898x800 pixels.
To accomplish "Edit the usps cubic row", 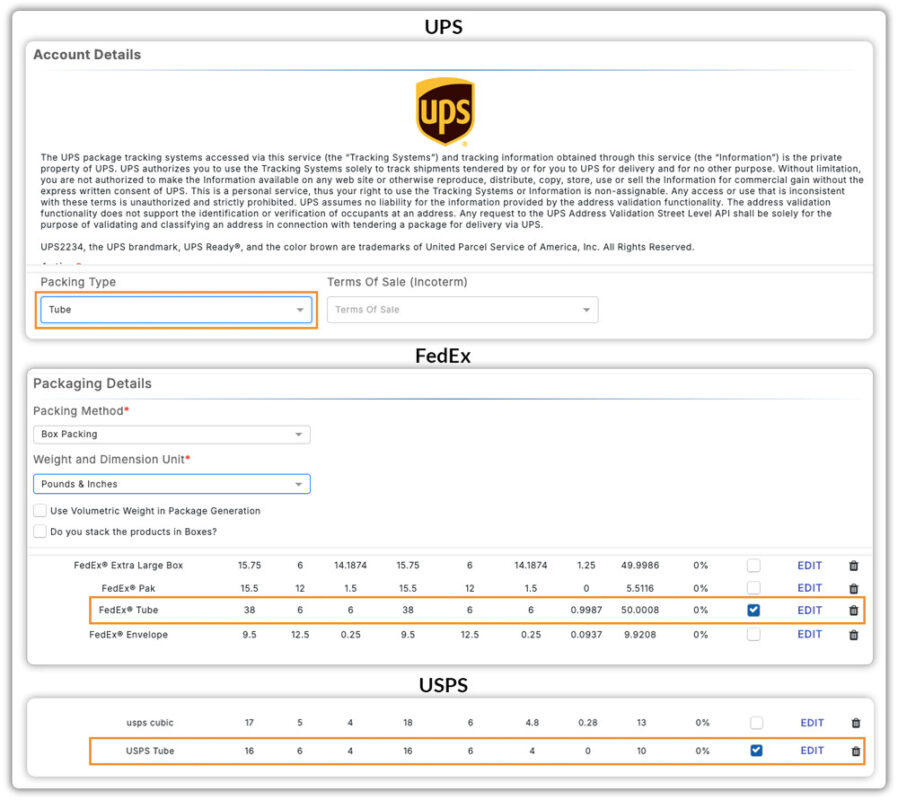I will click(x=812, y=723).
